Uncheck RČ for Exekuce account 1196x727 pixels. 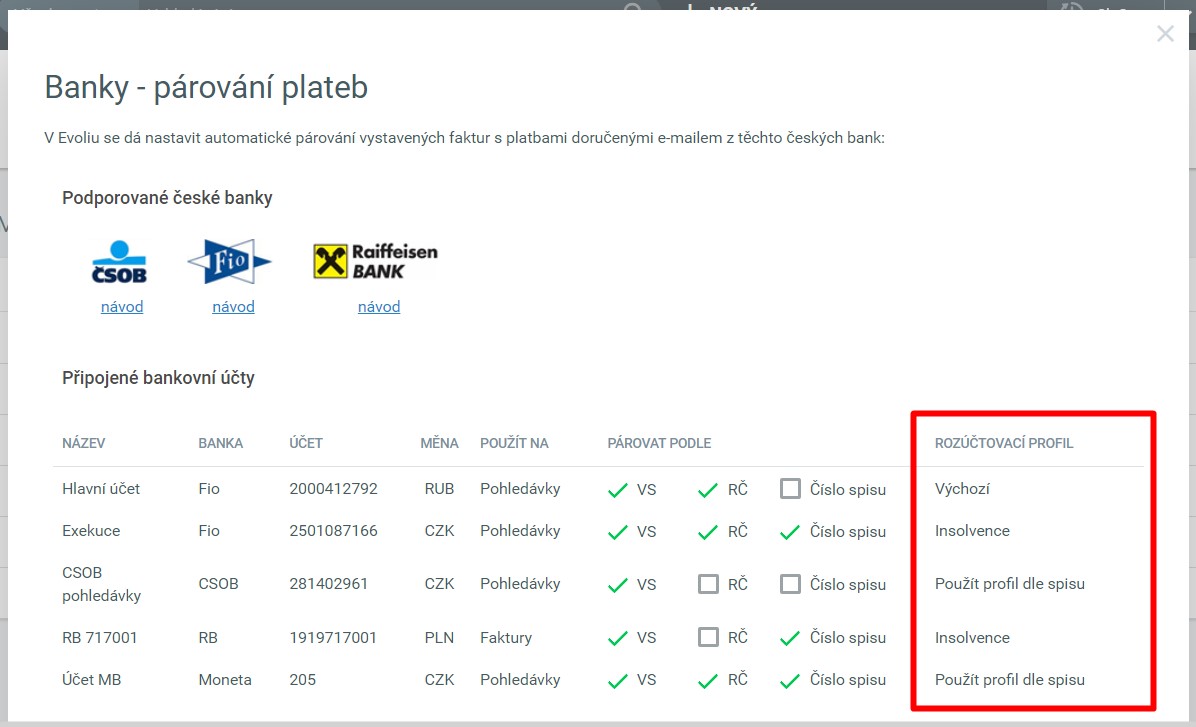(708, 532)
